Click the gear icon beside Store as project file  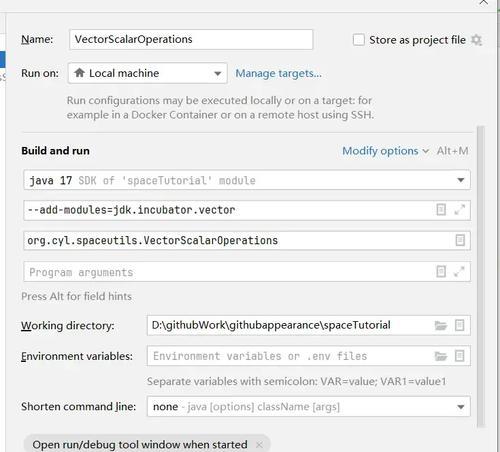tap(476, 40)
